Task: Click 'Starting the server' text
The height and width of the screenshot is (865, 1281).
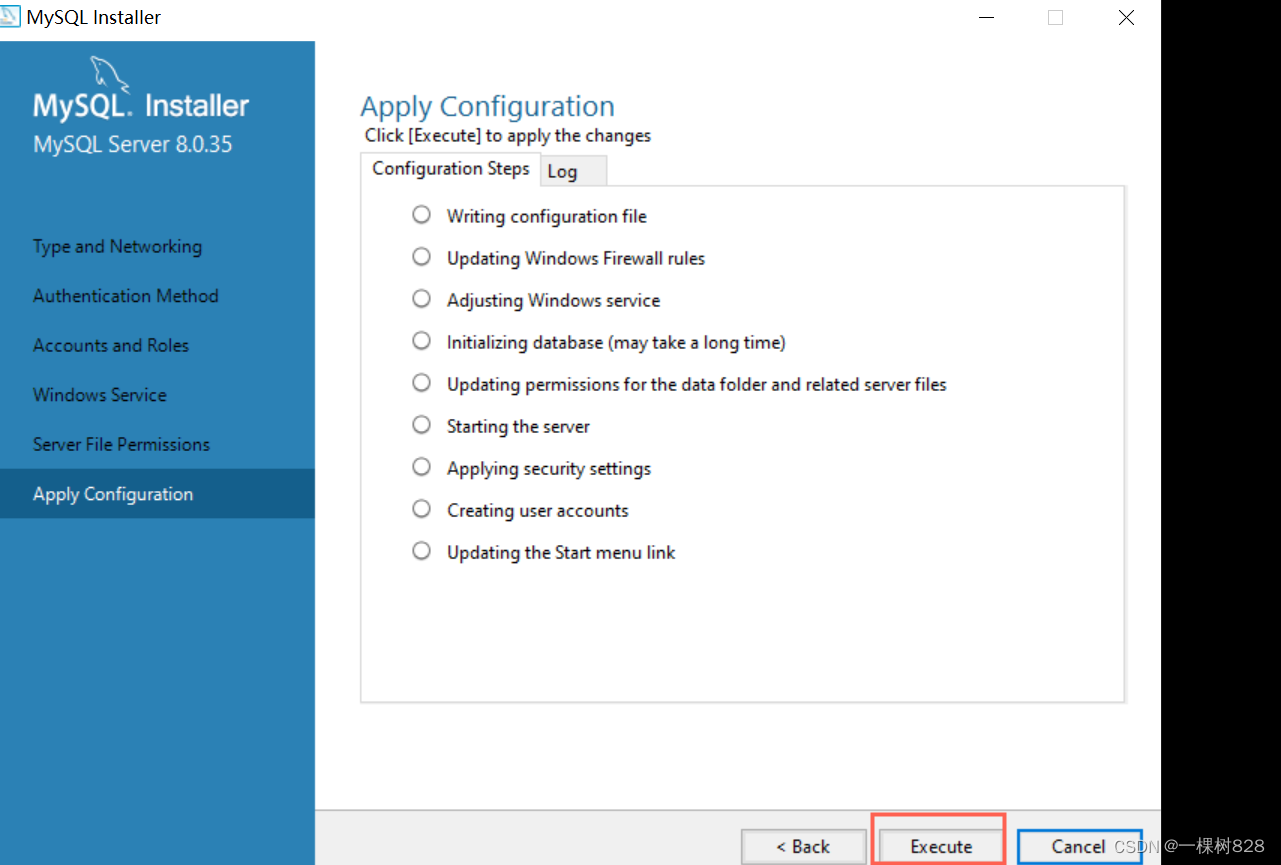Action: [518, 426]
